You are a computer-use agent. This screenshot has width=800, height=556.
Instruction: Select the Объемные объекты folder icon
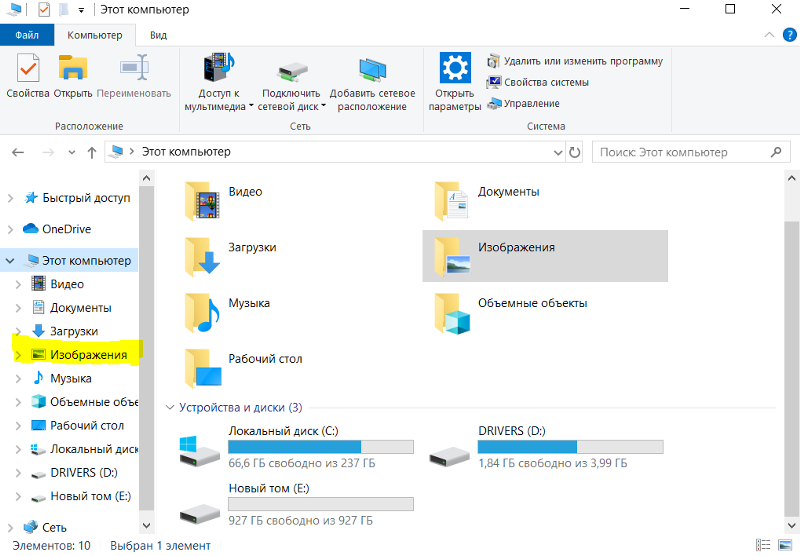click(452, 313)
